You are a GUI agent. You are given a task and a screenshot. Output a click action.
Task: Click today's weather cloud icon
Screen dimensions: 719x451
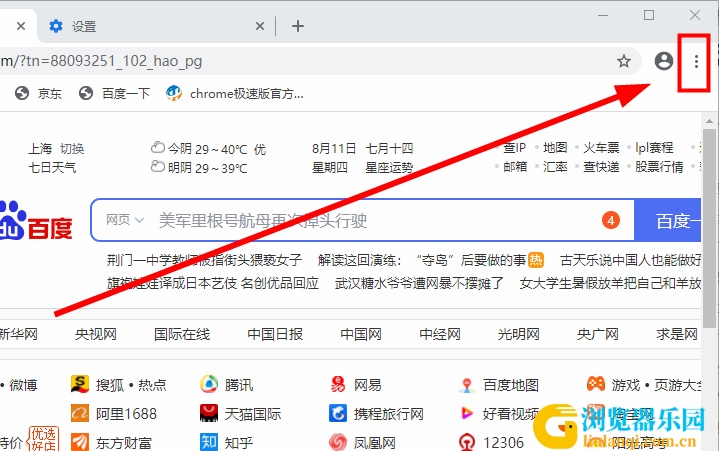click(x=158, y=148)
